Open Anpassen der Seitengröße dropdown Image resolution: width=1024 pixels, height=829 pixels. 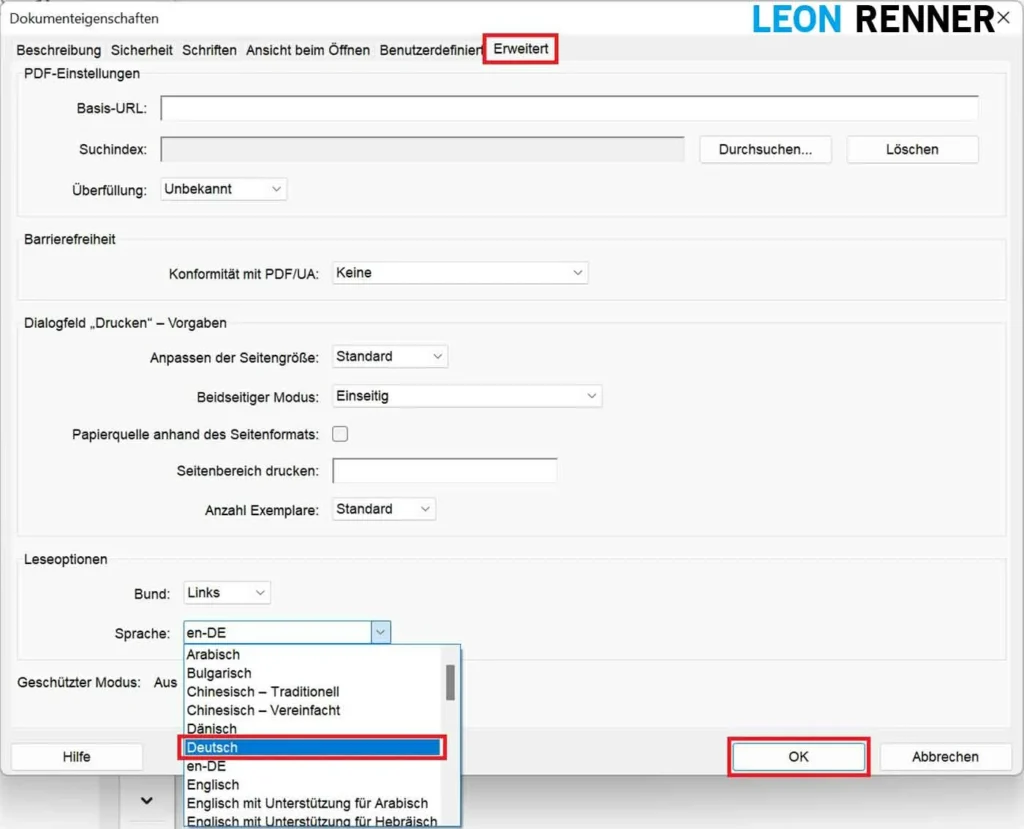tap(389, 356)
